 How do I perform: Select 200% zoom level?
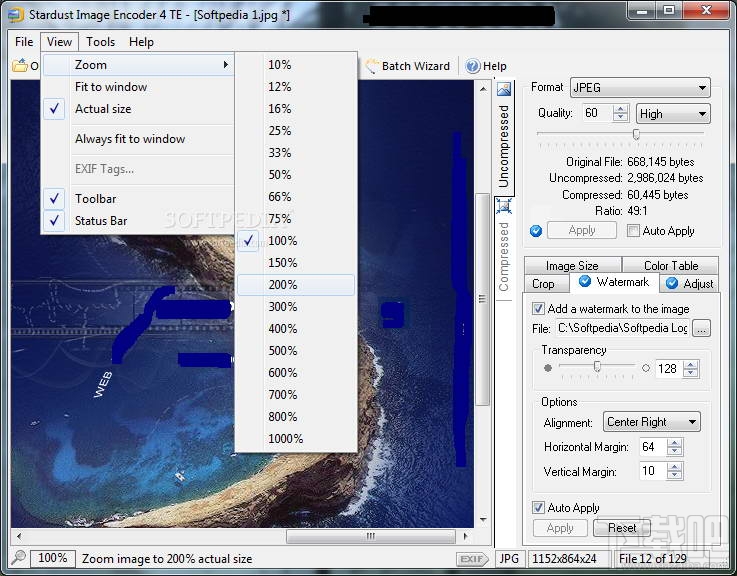pyautogui.click(x=296, y=285)
